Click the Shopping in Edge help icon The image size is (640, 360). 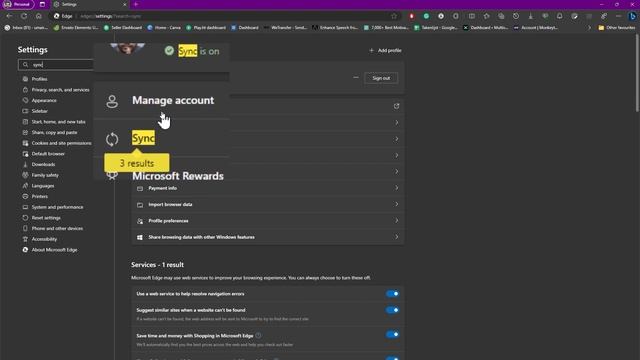pos(258,336)
